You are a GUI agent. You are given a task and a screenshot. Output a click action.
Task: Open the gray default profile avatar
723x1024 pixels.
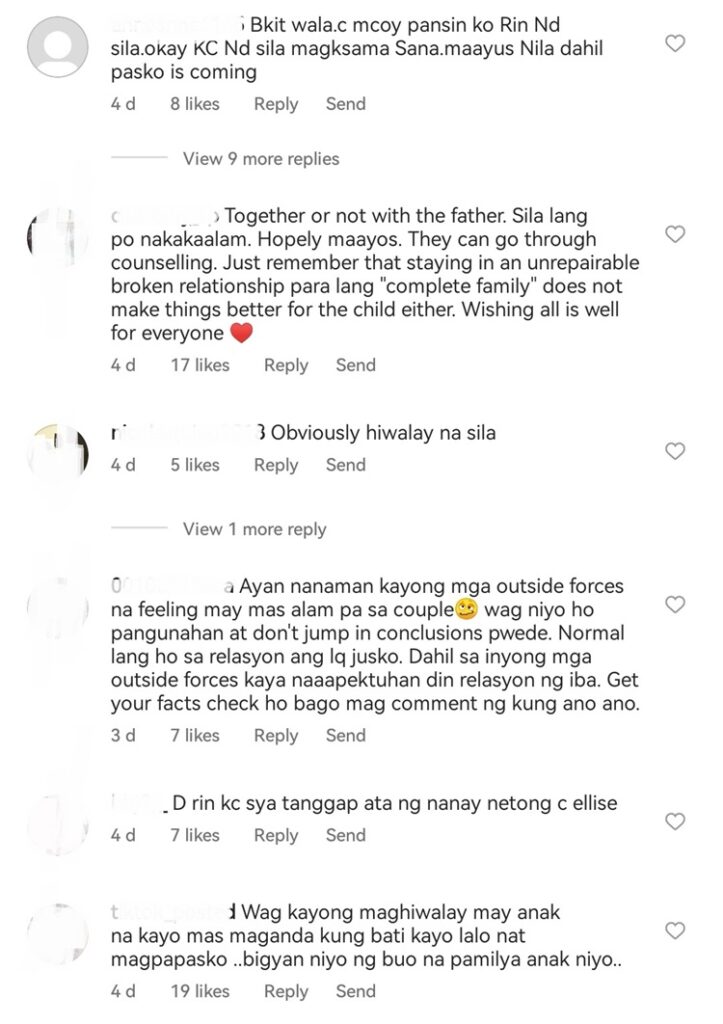[x=57, y=47]
